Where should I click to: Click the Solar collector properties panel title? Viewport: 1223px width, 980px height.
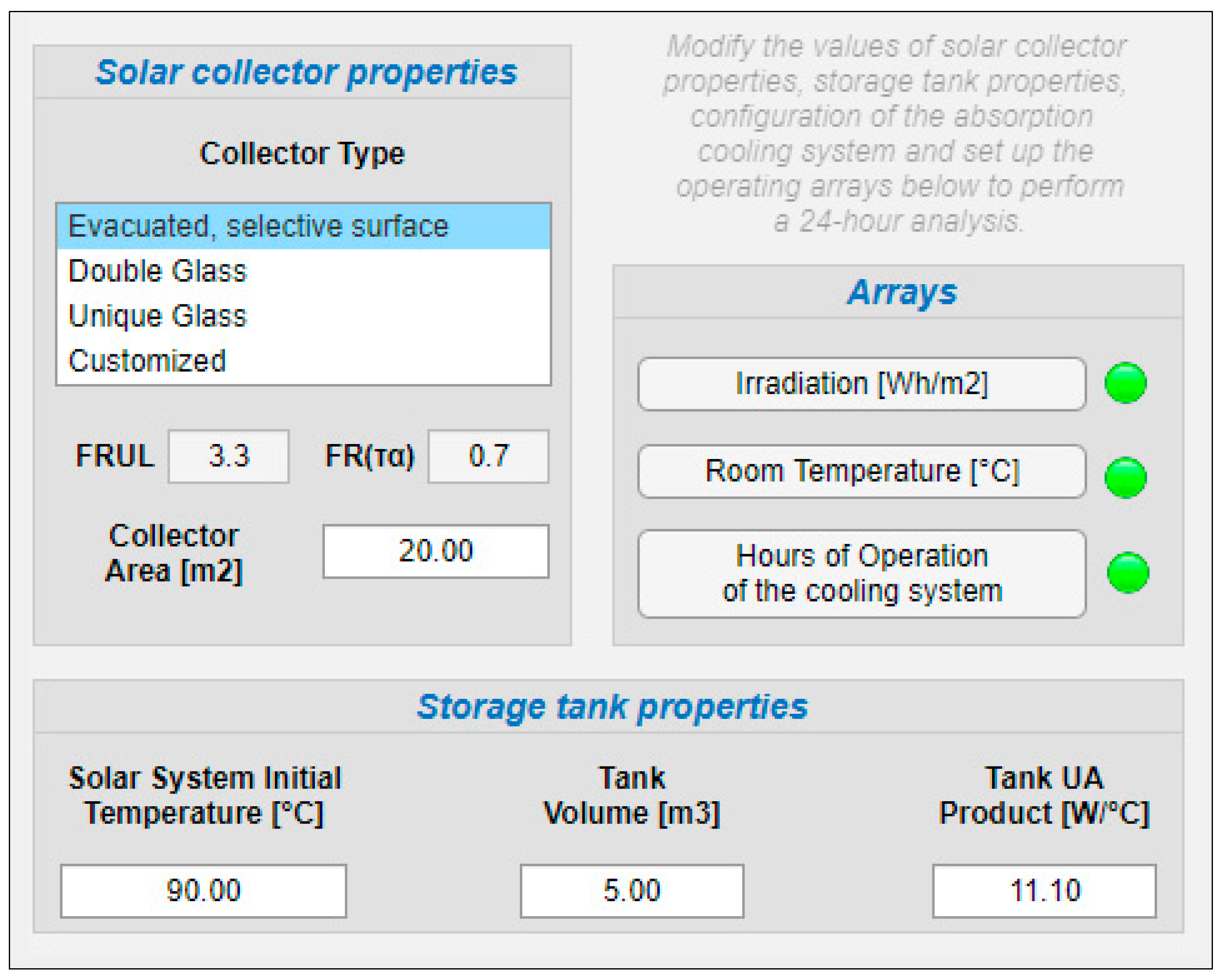pyautogui.click(x=306, y=72)
